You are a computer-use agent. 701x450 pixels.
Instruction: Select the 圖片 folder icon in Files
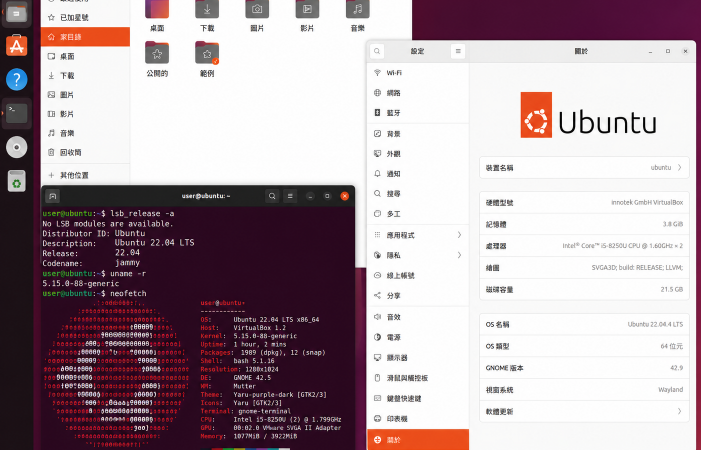(x=257, y=10)
